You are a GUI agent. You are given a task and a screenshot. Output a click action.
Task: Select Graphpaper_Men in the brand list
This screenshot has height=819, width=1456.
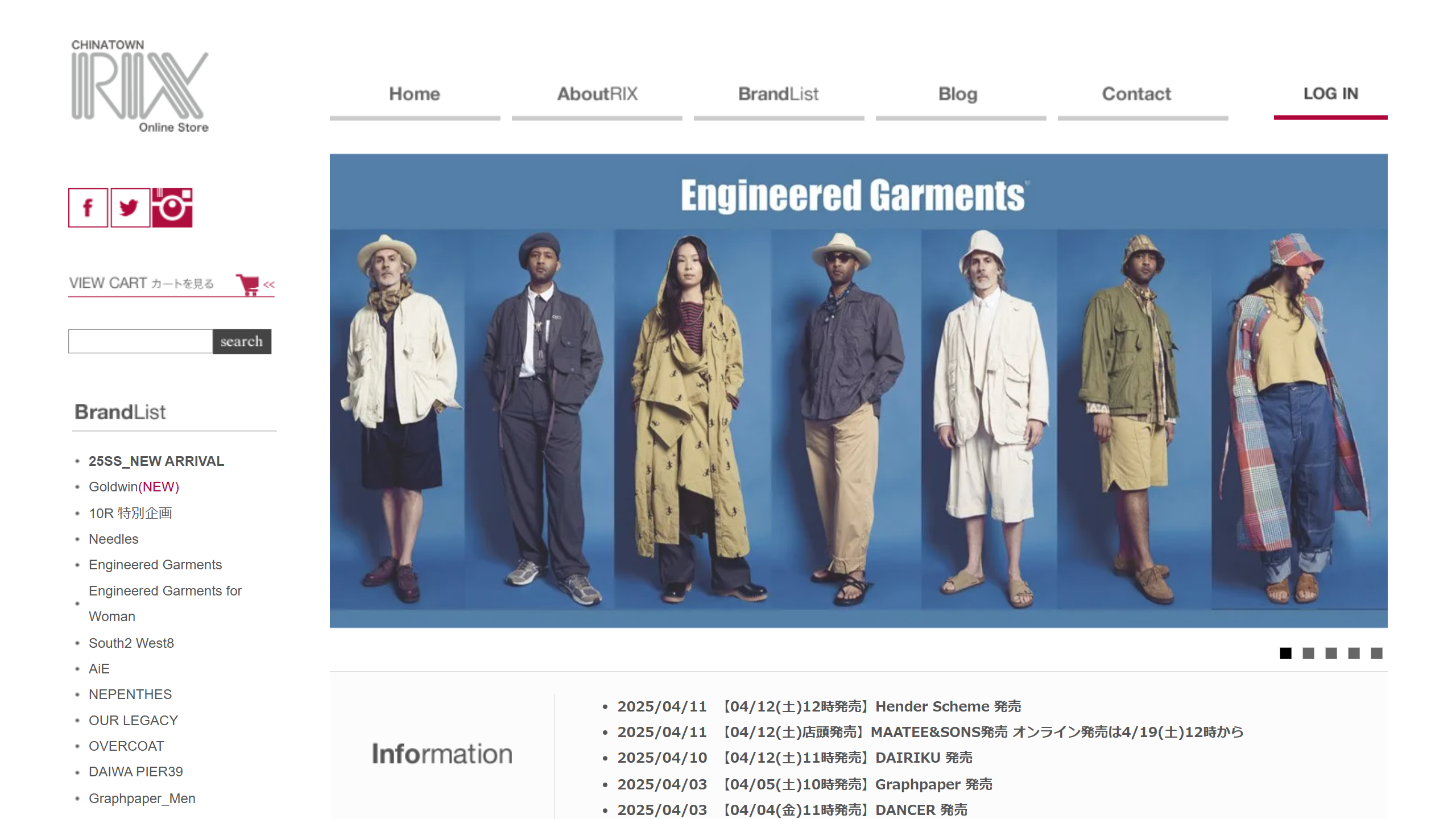click(x=142, y=799)
